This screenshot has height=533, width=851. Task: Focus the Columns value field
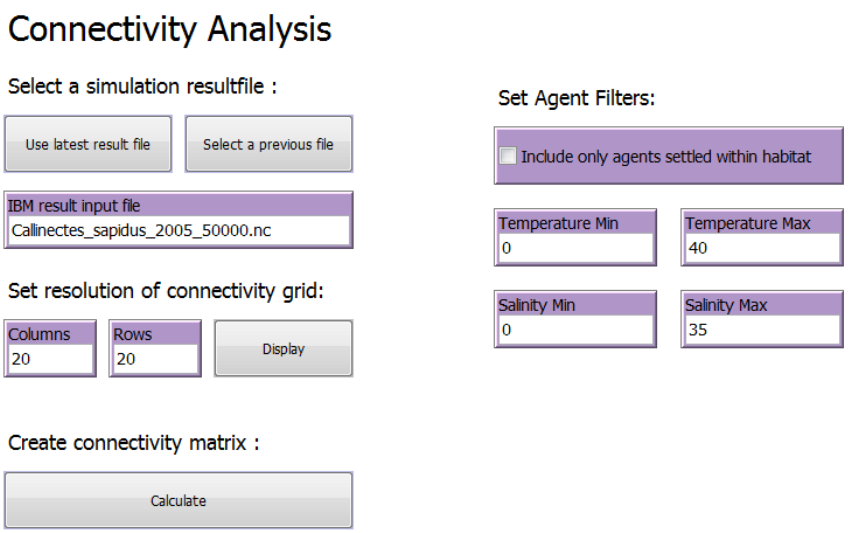50,359
